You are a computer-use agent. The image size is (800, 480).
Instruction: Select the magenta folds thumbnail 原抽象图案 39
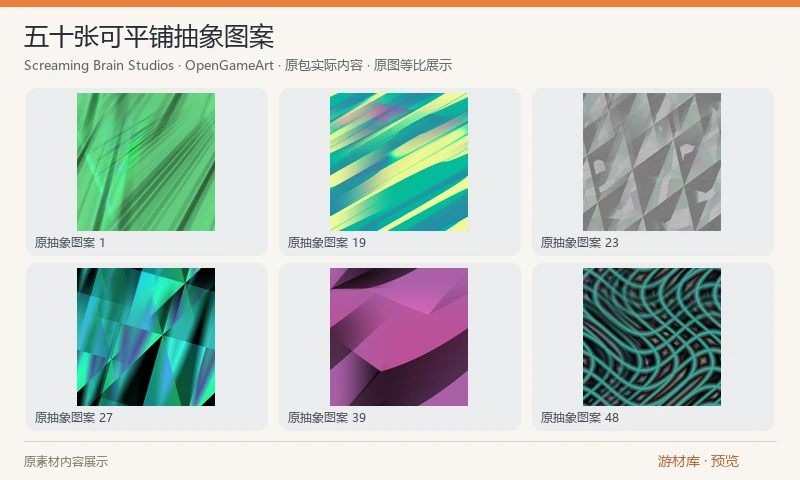(x=399, y=337)
